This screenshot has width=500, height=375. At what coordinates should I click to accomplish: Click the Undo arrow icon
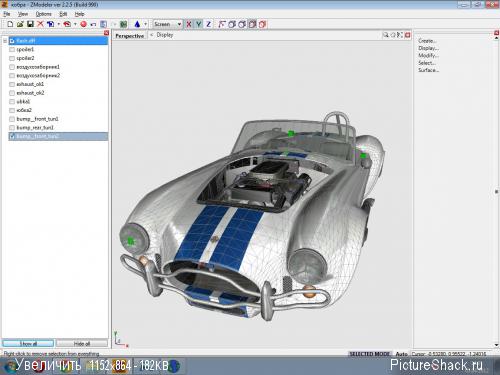tap(93, 24)
